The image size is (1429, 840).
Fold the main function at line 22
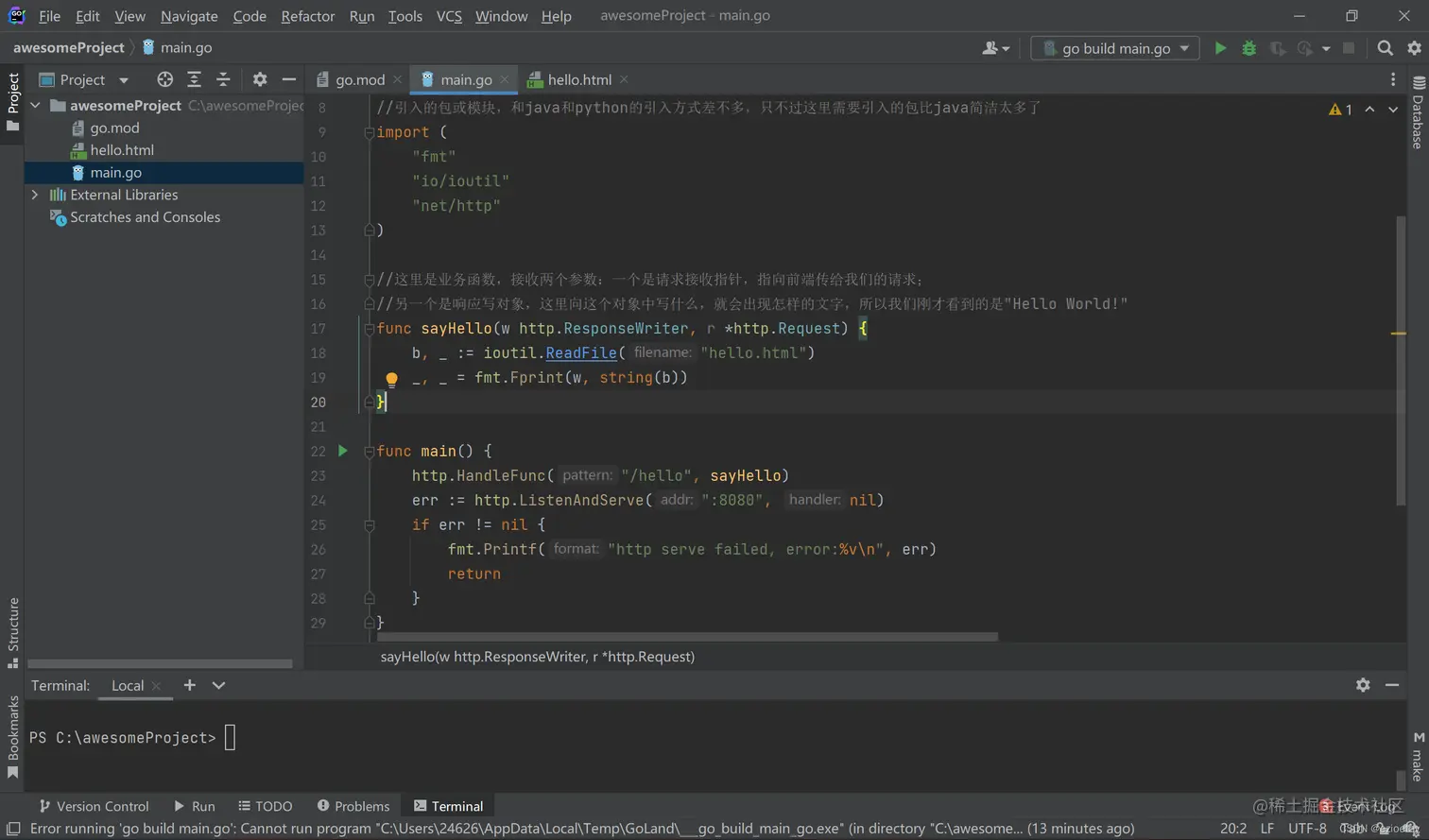[x=370, y=452]
